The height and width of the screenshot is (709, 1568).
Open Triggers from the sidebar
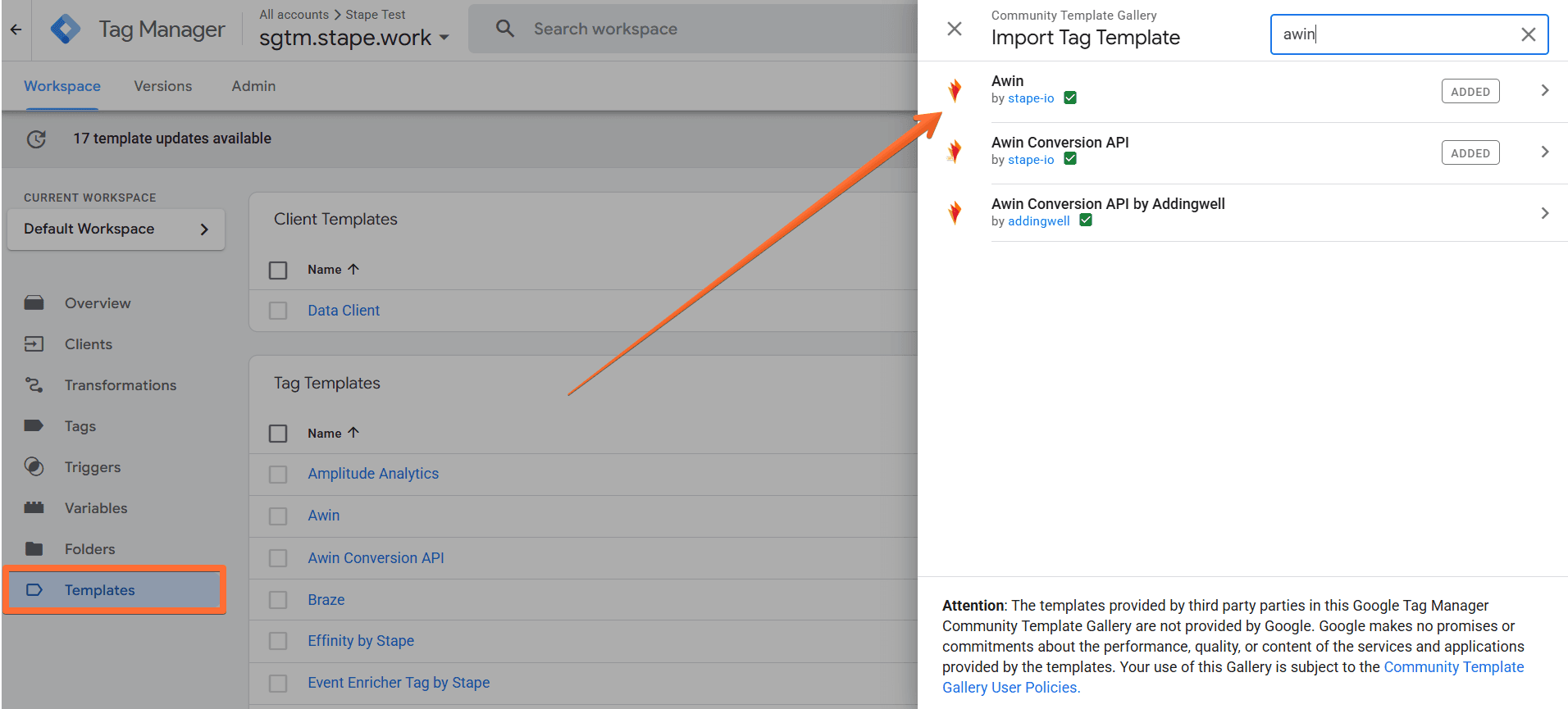coord(93,467)
